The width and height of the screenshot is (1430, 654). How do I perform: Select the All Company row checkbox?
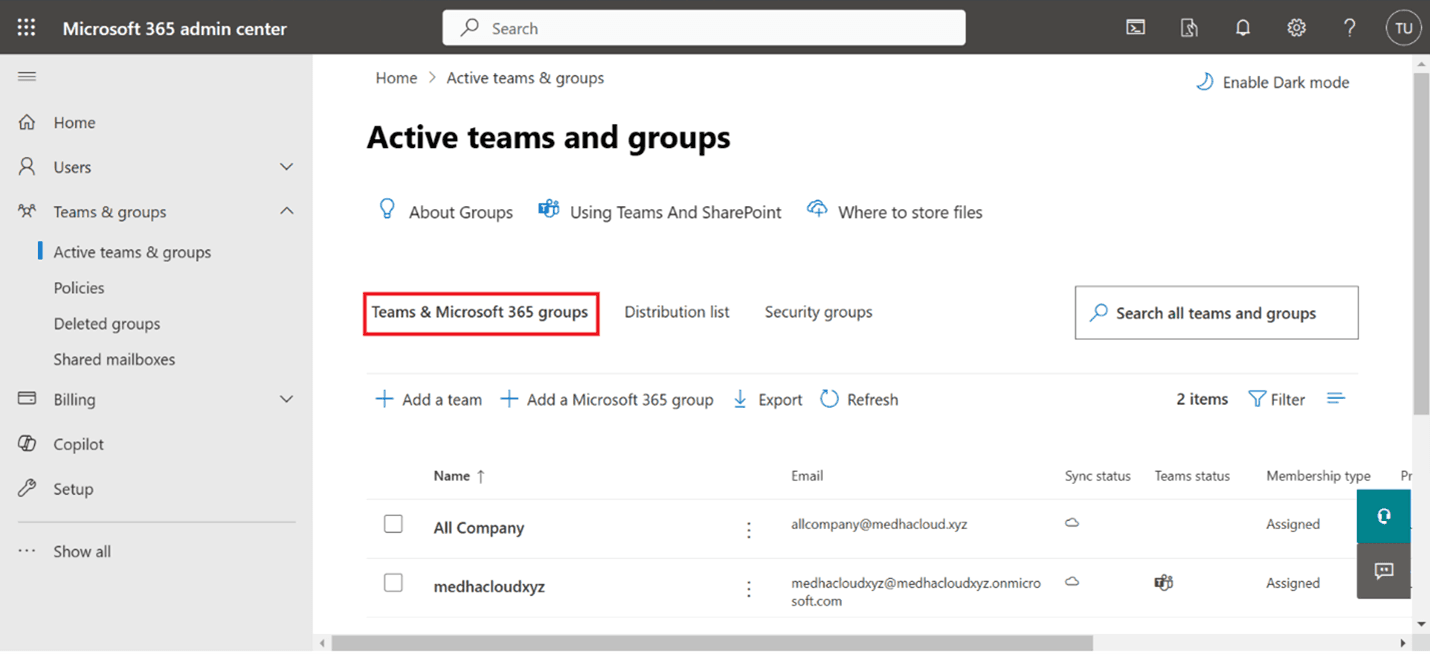pos(393,523)
